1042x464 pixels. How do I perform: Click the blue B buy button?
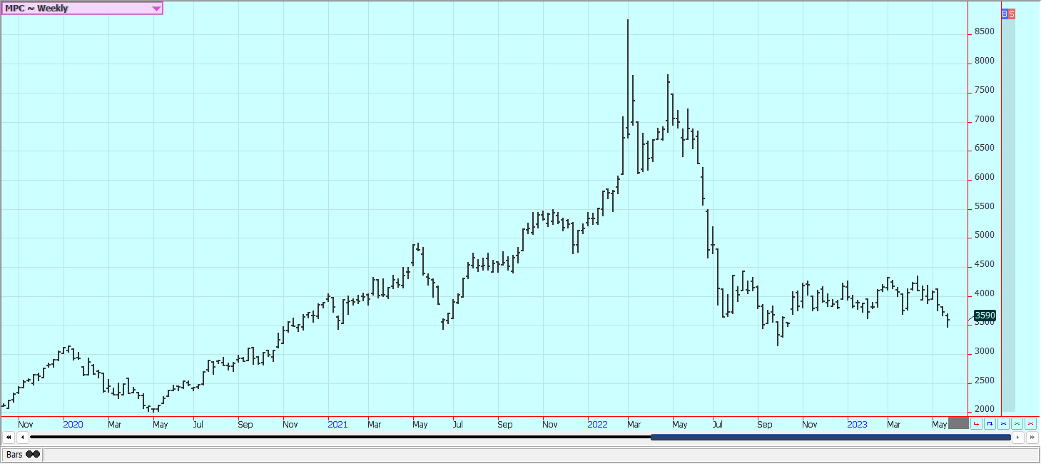(x=1005, y=14)
